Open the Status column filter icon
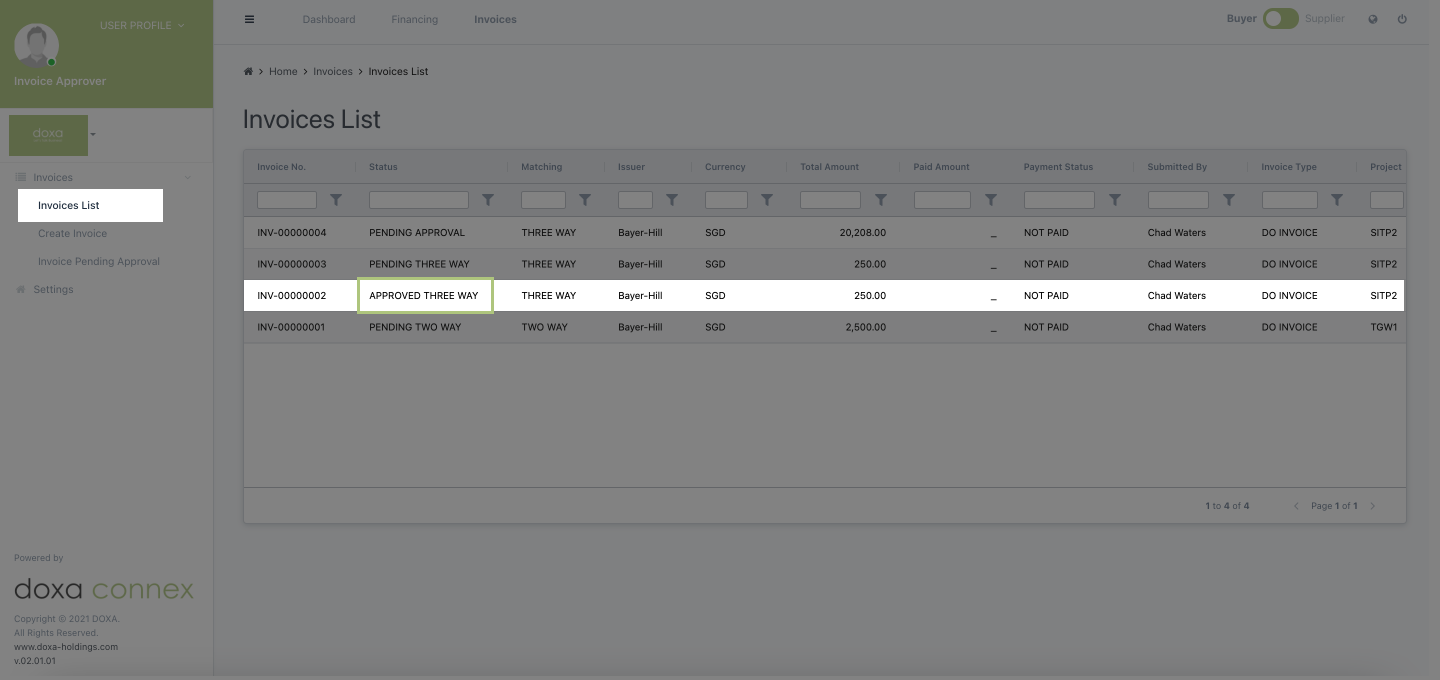The image size is (1440, 680). [488, 200]
